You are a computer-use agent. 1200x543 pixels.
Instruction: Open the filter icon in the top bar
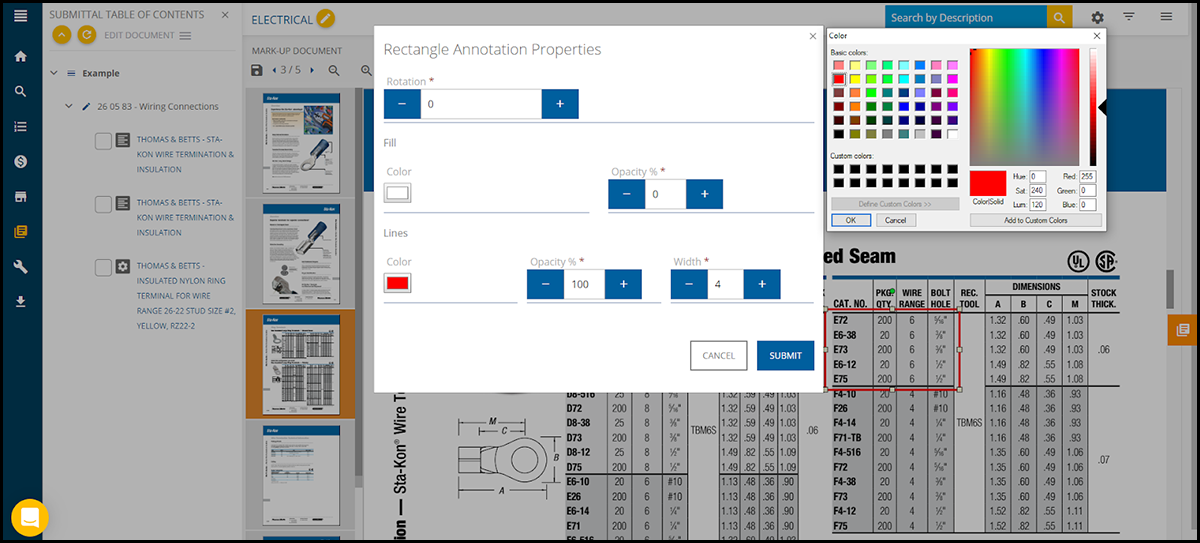point(1129,17)
